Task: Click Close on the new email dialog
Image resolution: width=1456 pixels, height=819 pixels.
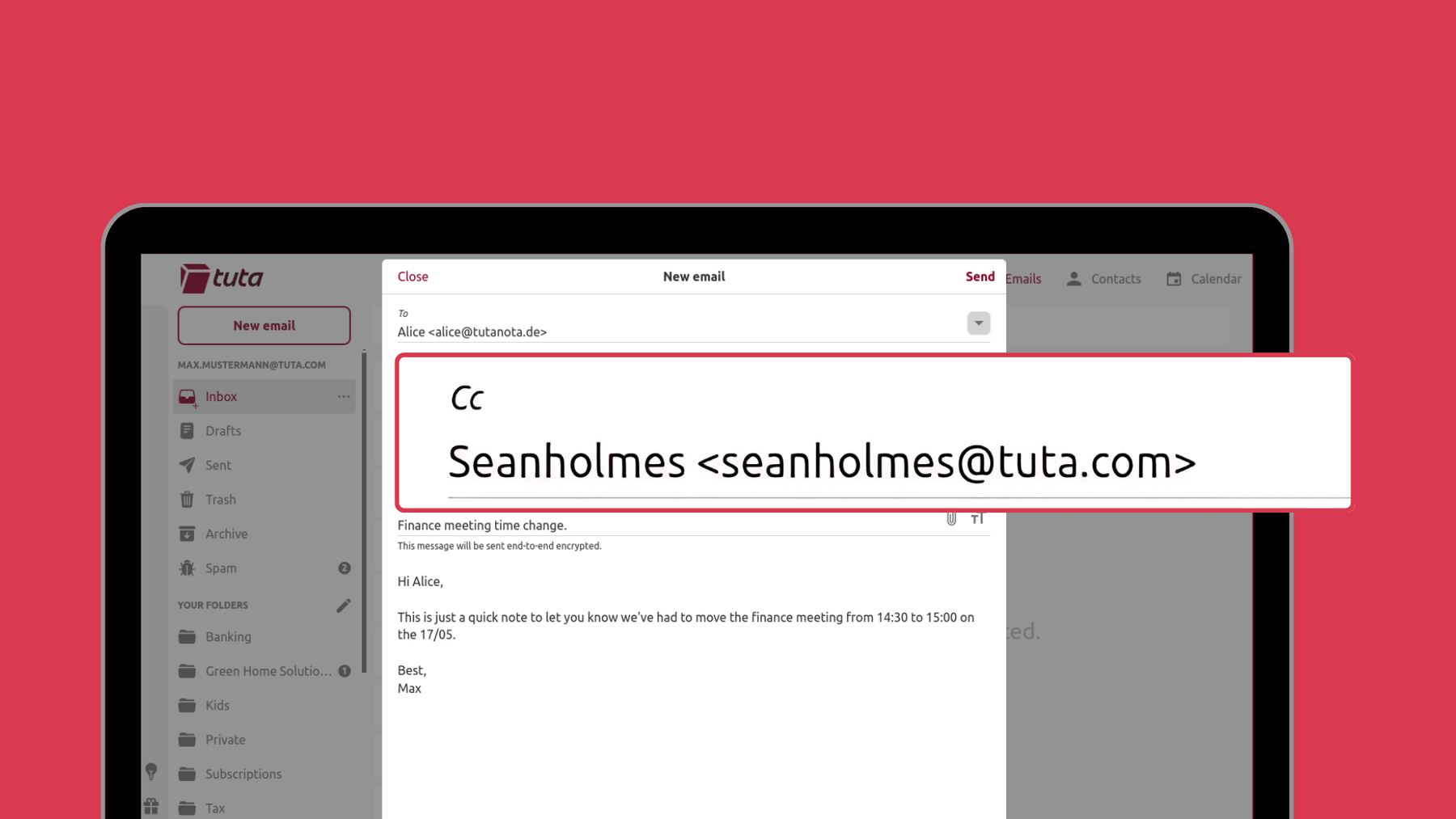Action: [413, 277]
